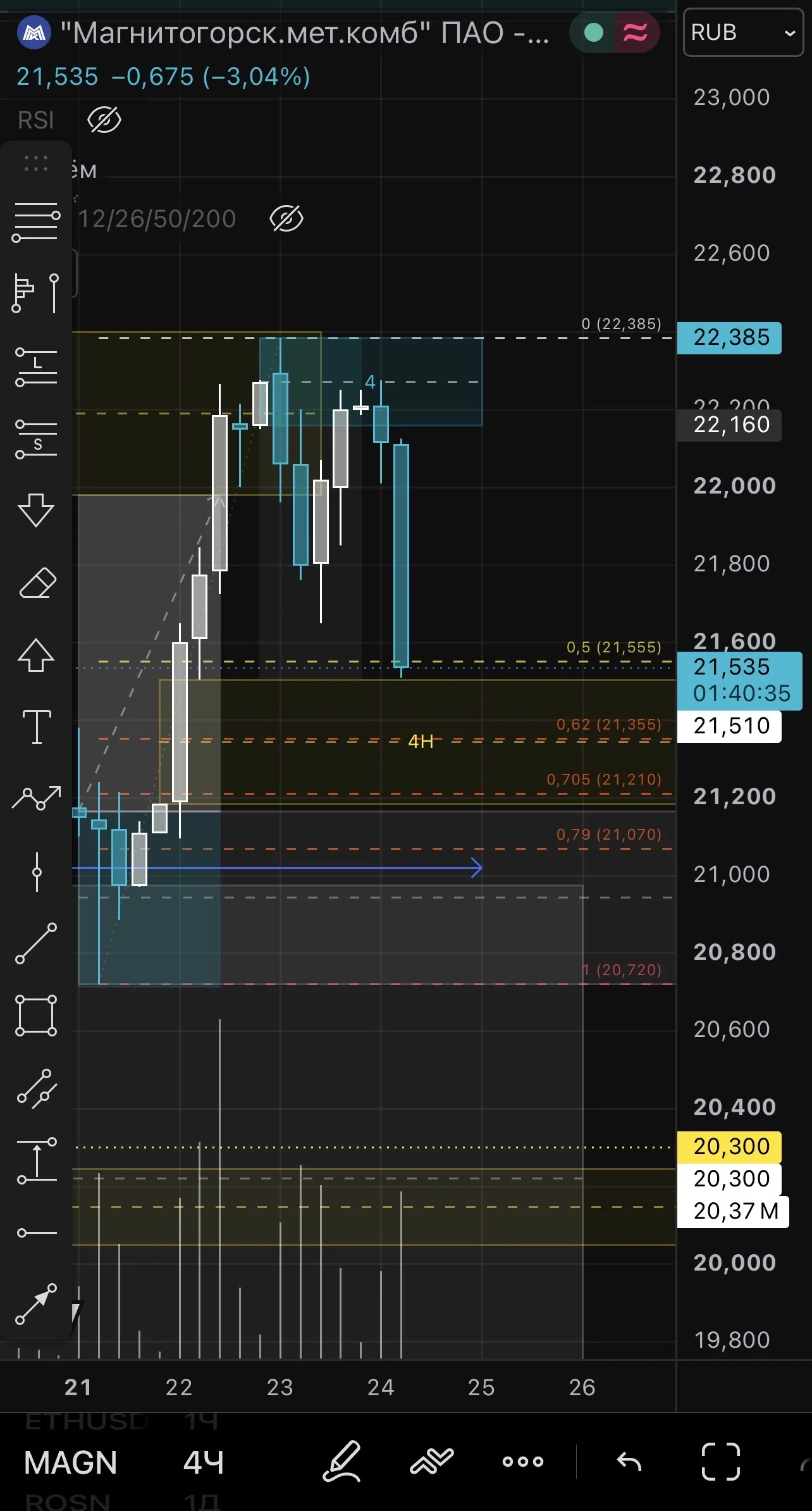Tap the RSI indicator label
This screenshot has width=812, height=1511.
pyautogui.click(x=36, y=120)
